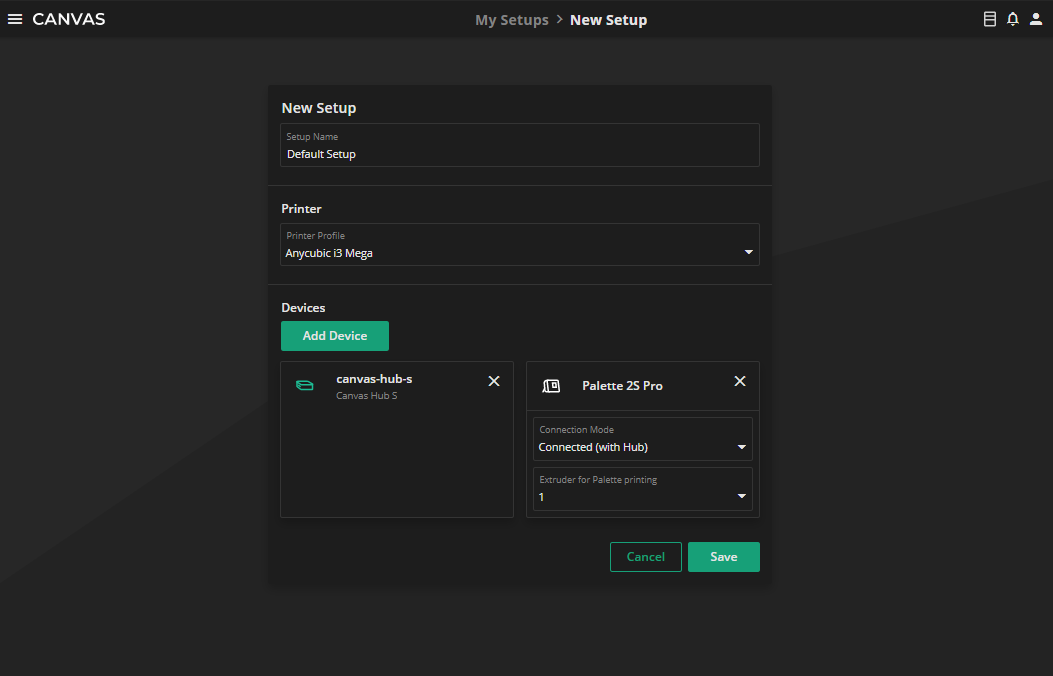Viewport: 1053px width, 676px height.
Task: Click the CANVAS logo
Action: pos(68,19)
